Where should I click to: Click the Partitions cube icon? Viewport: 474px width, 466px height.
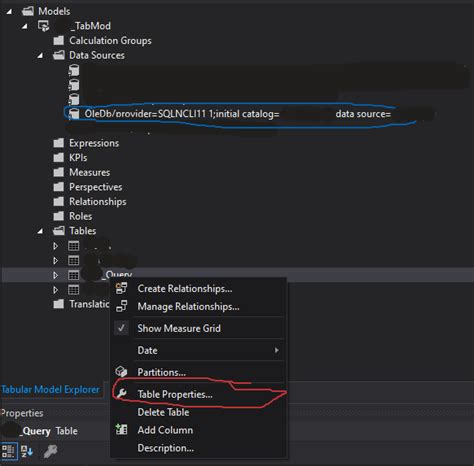click(x=121, y=372)
